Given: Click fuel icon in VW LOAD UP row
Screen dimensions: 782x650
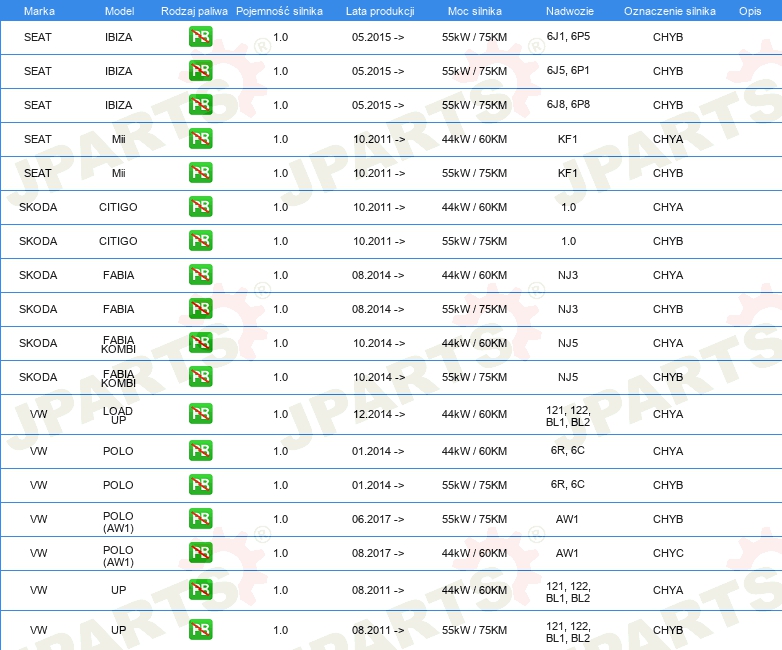Looking at the screenshot, I should (200, 414).
